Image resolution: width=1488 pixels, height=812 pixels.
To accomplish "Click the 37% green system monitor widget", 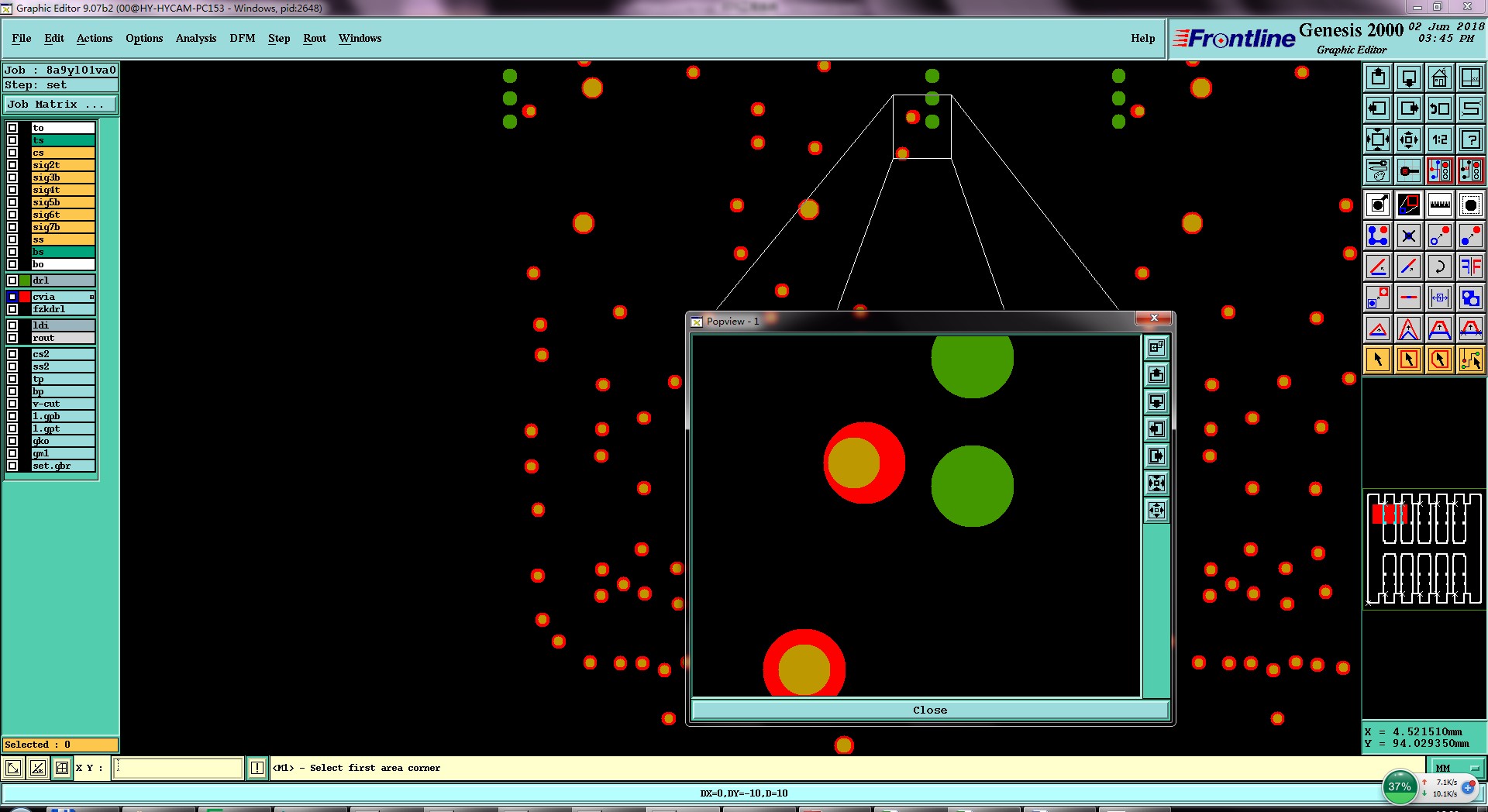I will 1399,787.
